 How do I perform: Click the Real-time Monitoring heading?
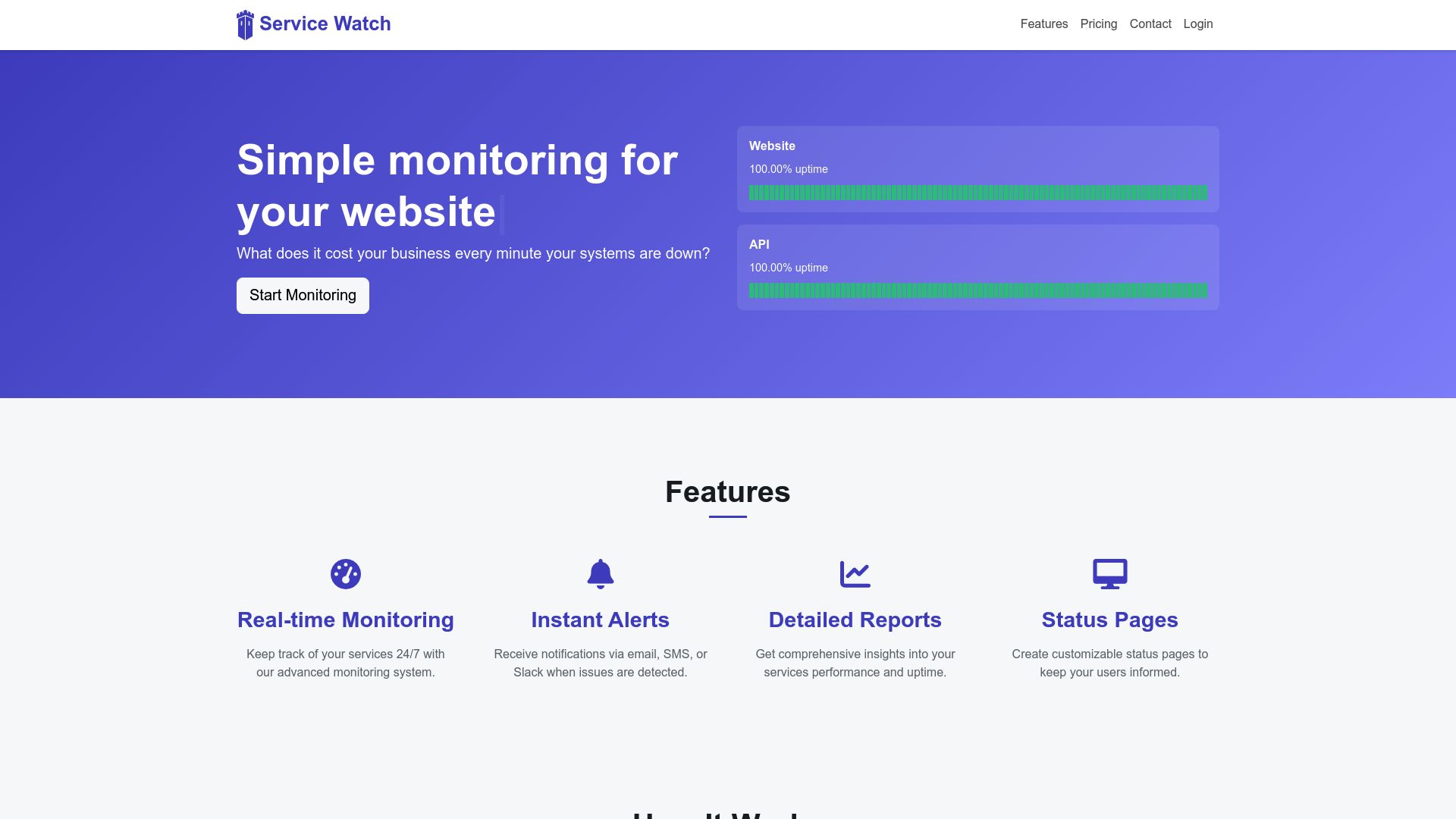pyautogui.click(x=345, y=620)
